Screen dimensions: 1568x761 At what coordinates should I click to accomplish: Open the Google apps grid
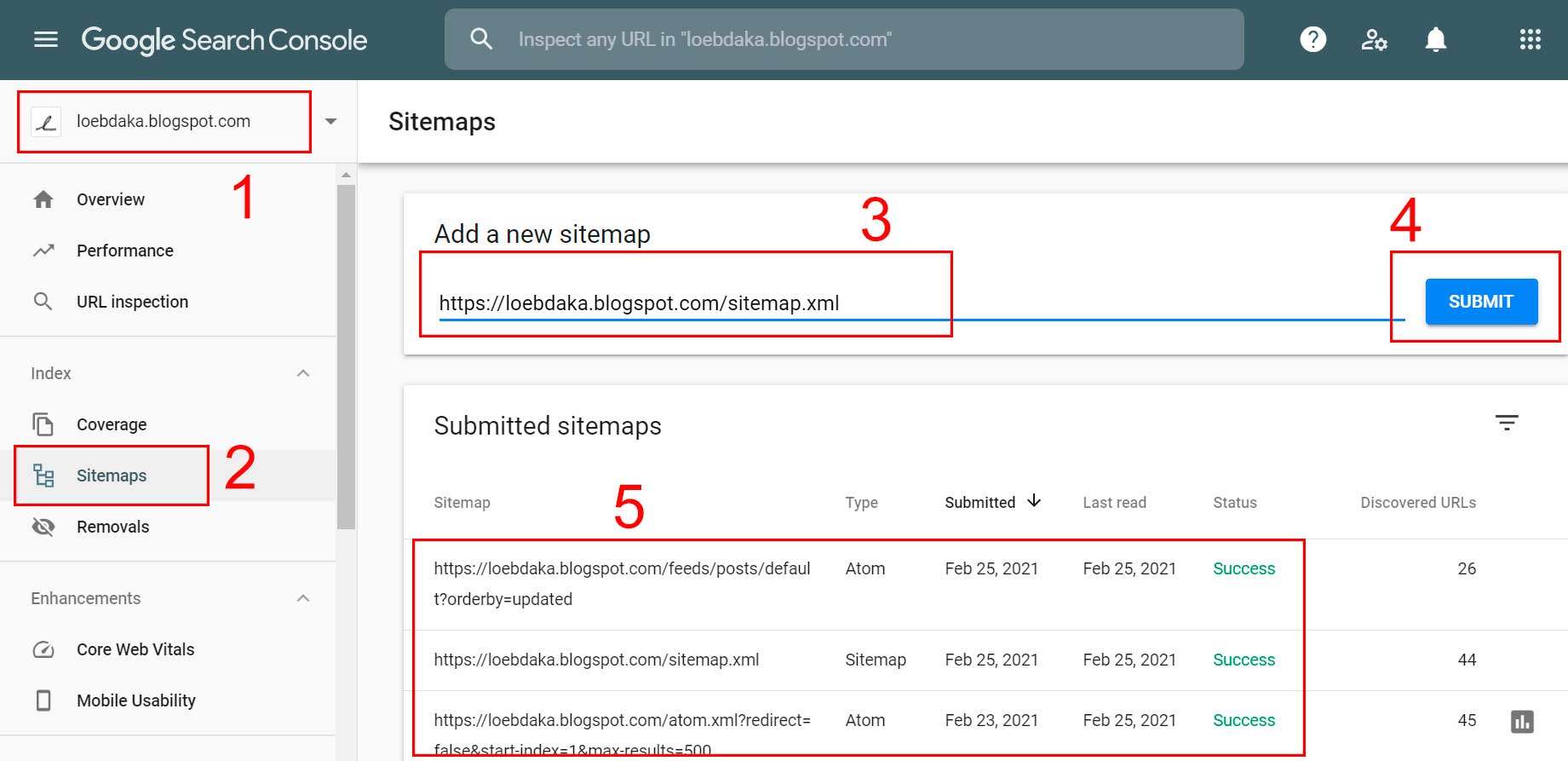coord(1531,39)
